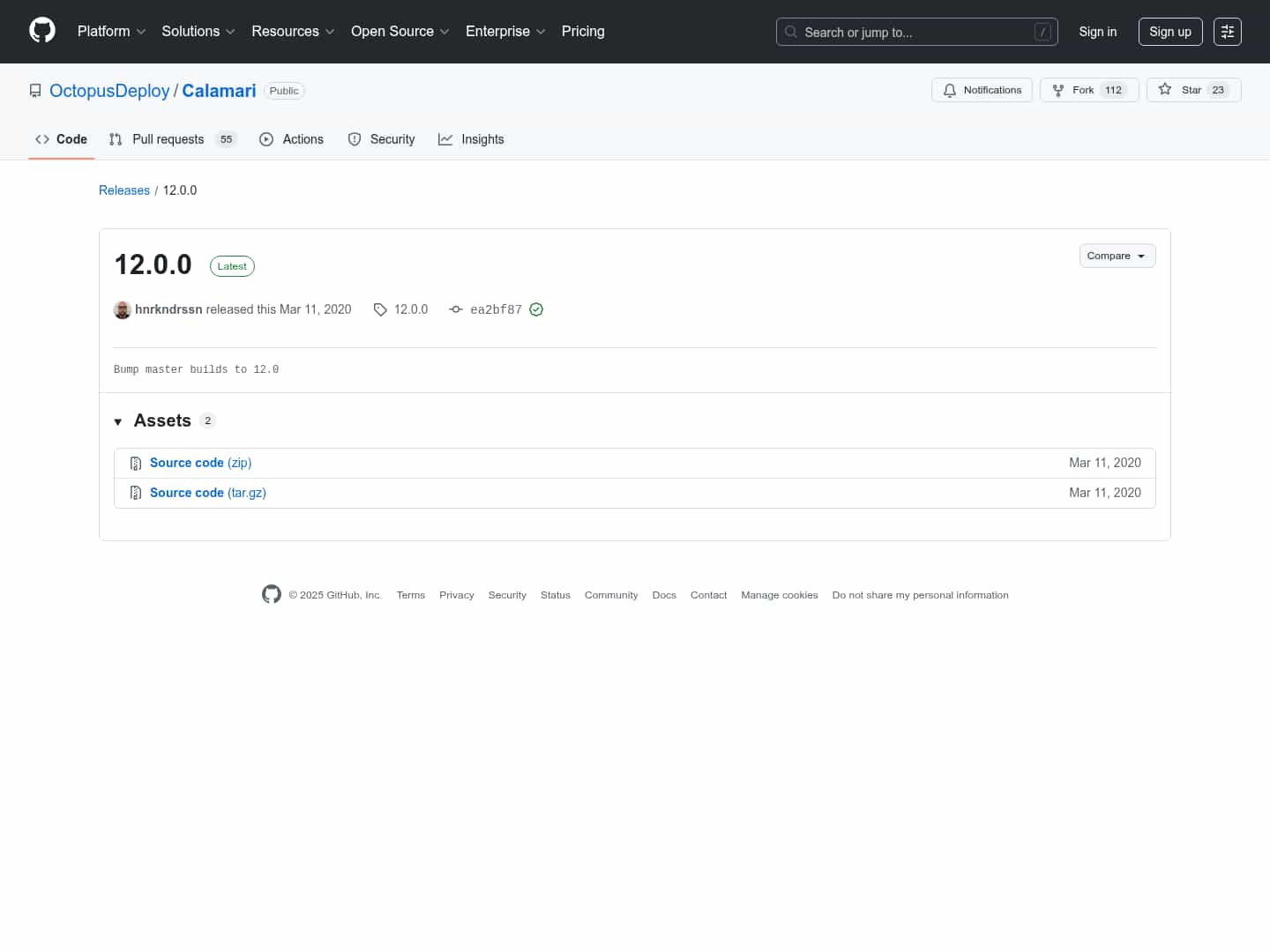Open the commit ea2bf87 via commit icon

[456, 309]
